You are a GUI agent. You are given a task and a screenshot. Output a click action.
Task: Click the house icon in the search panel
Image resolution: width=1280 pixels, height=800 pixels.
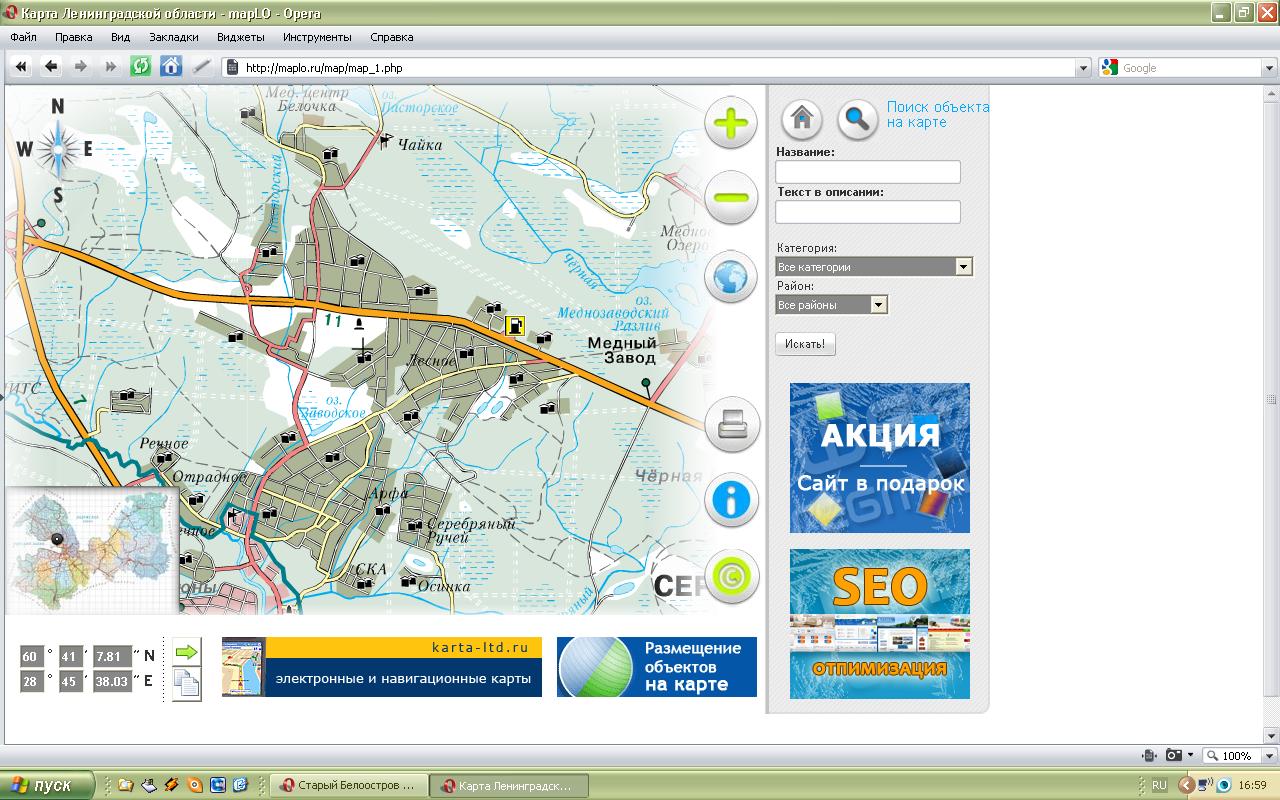pos(801,119)
